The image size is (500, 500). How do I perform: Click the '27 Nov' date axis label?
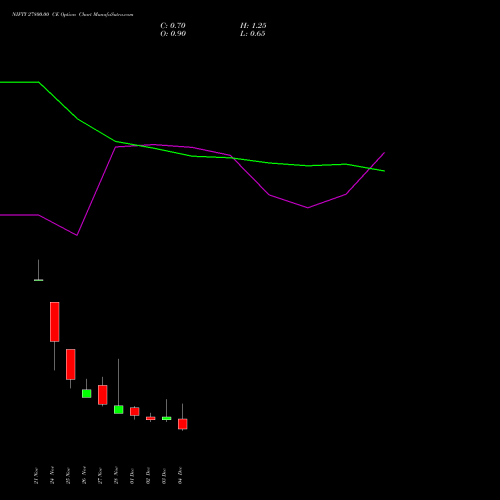click(x=100, y=476)
